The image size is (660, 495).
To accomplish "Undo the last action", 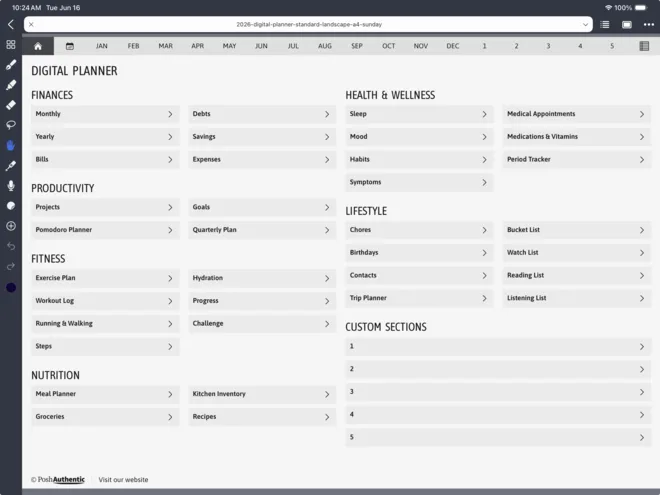I will coord(11,246).
